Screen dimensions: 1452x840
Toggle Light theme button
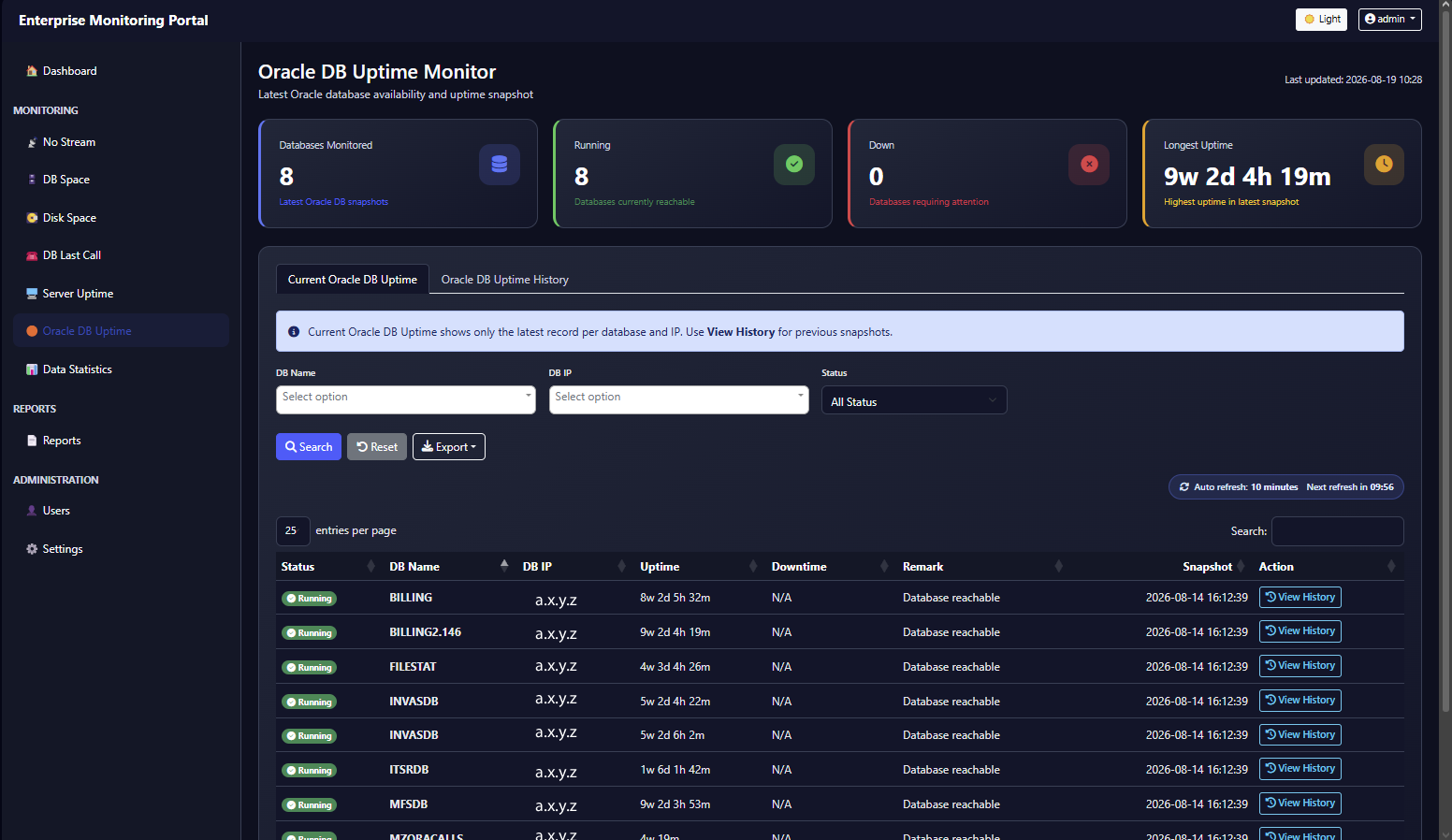[x=1321, y=19]
